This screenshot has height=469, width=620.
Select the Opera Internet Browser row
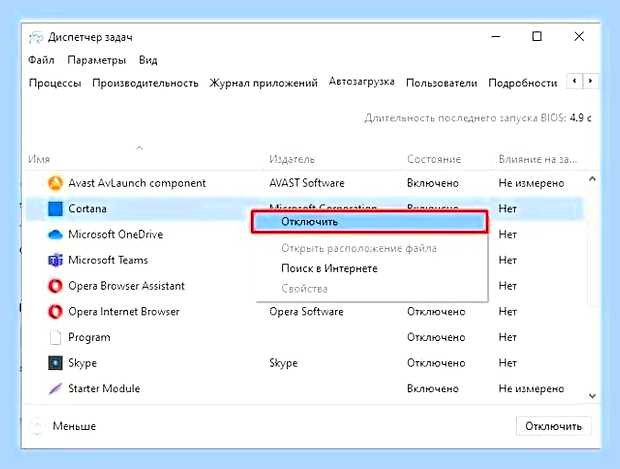click(x=304, y=312)
